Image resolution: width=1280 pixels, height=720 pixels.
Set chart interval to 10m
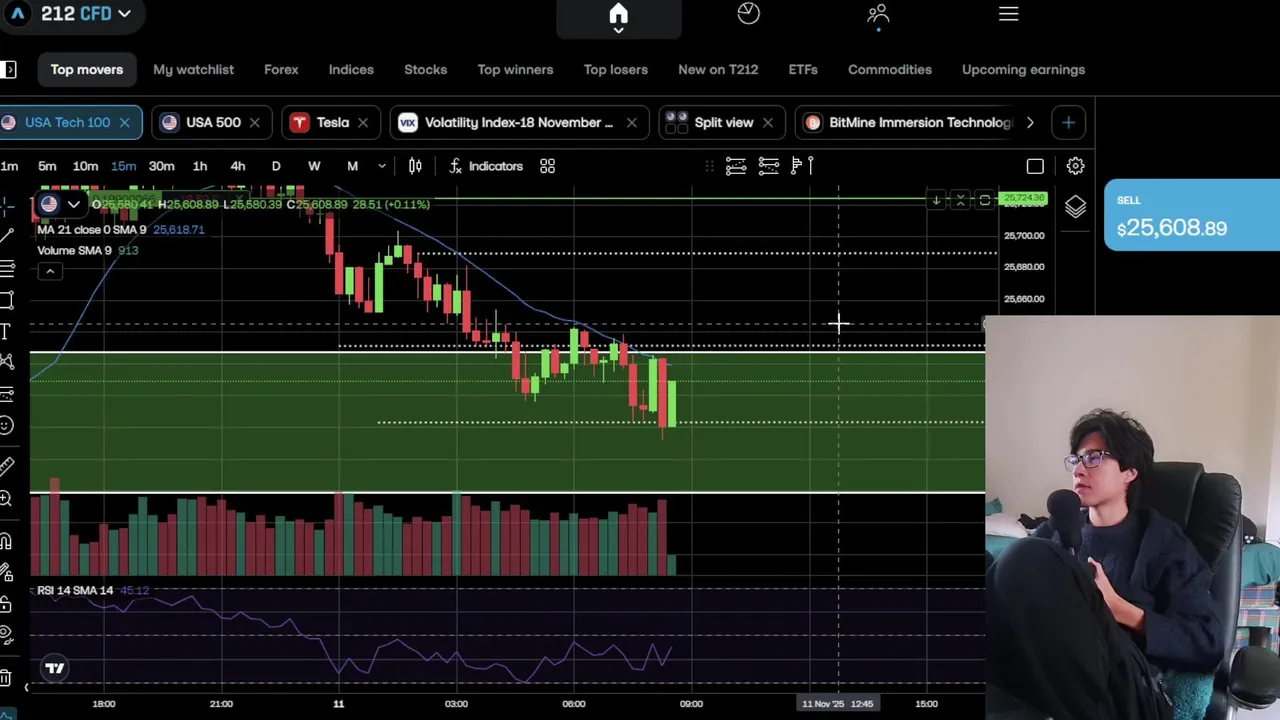(85, 166)
